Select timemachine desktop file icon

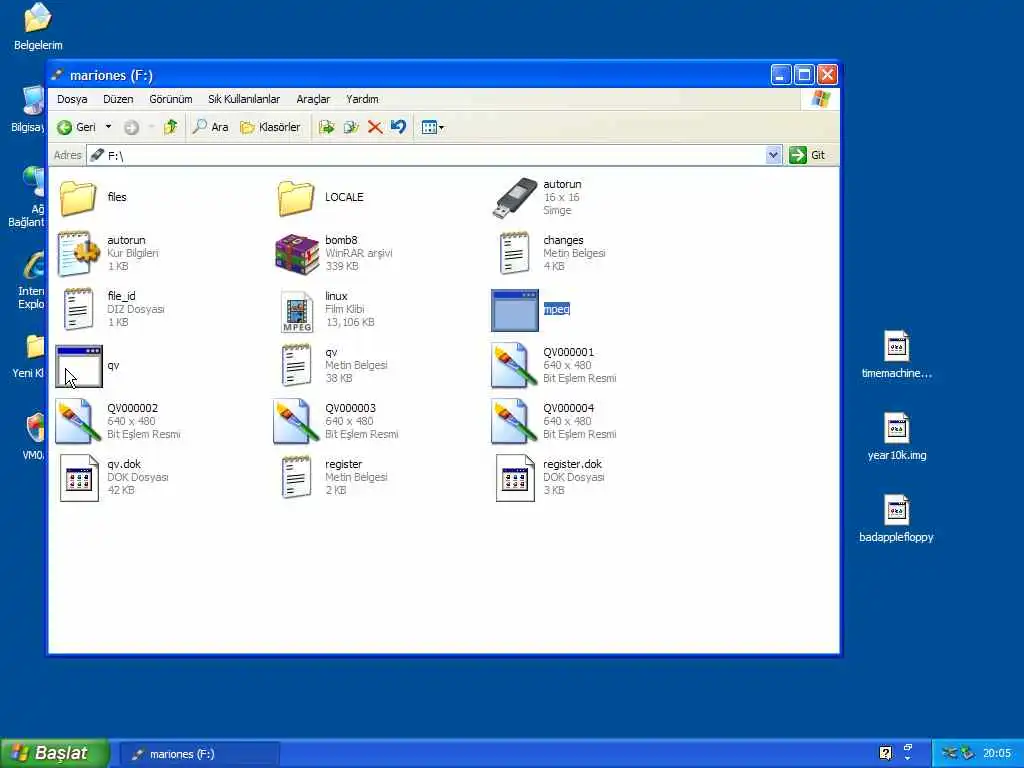click(897, 345)
